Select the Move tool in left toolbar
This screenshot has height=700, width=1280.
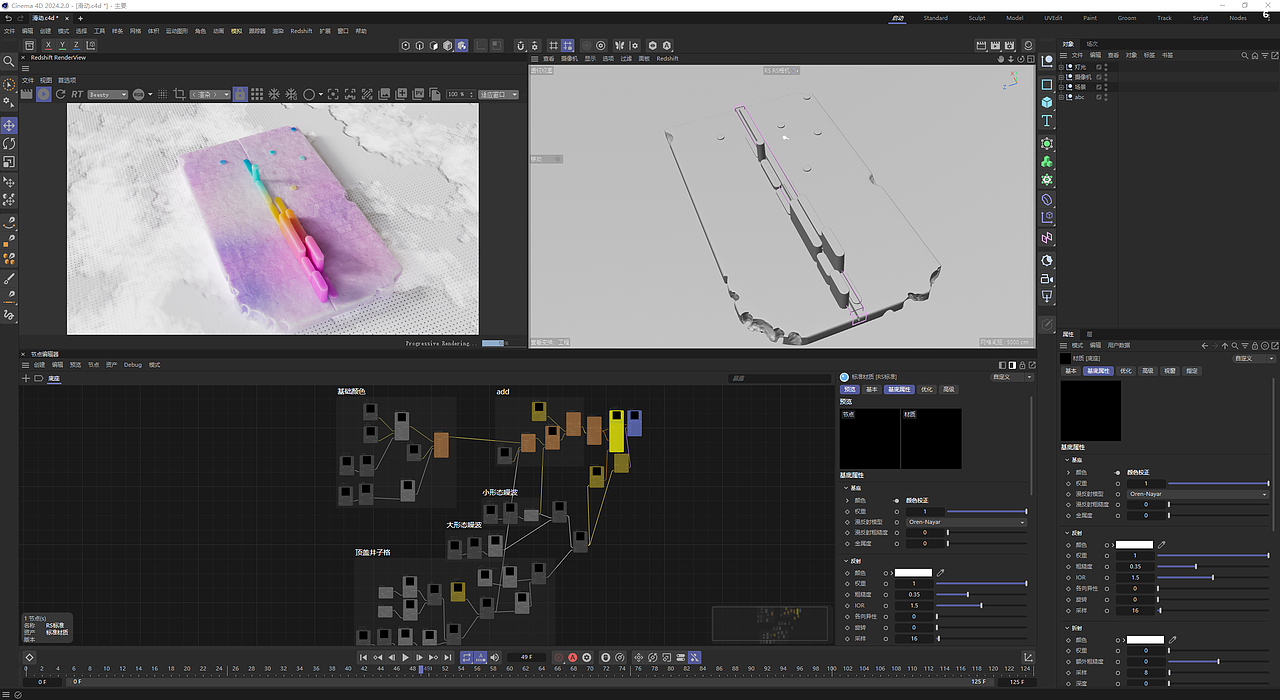click(x=9, y=125)
